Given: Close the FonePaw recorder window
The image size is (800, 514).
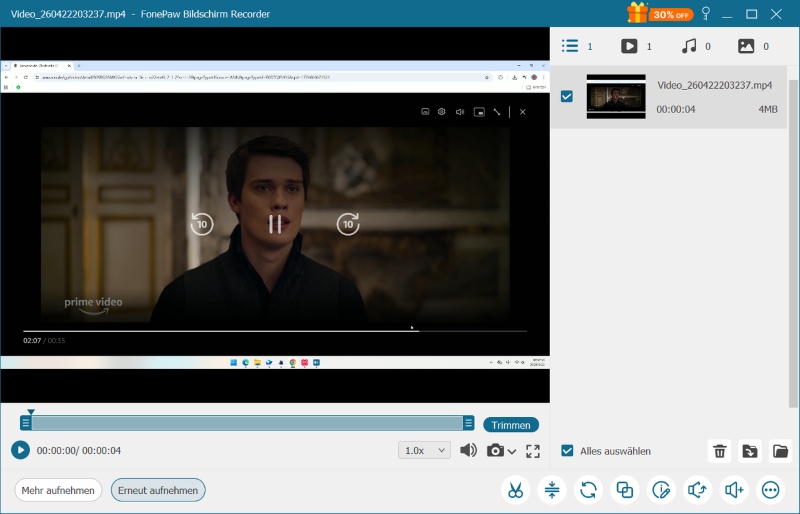Looking at the screenshot, I should pos(776,14).
